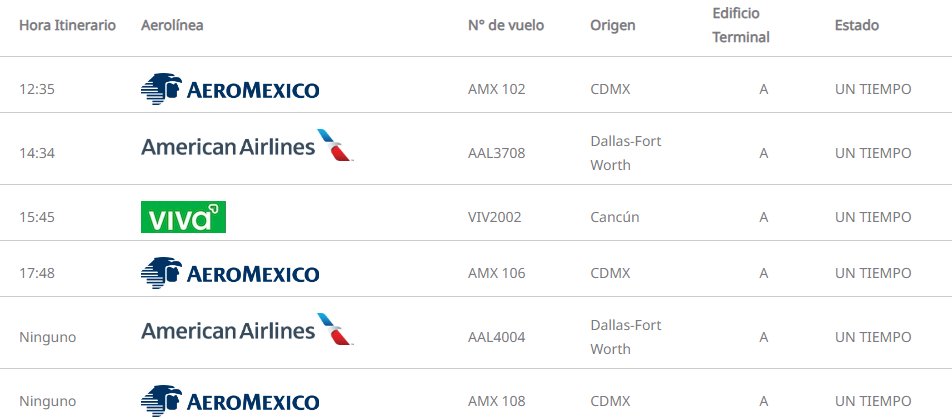Select flight number VIV2002
Screen dimensions: 952x419
click(x=494, y=217)
